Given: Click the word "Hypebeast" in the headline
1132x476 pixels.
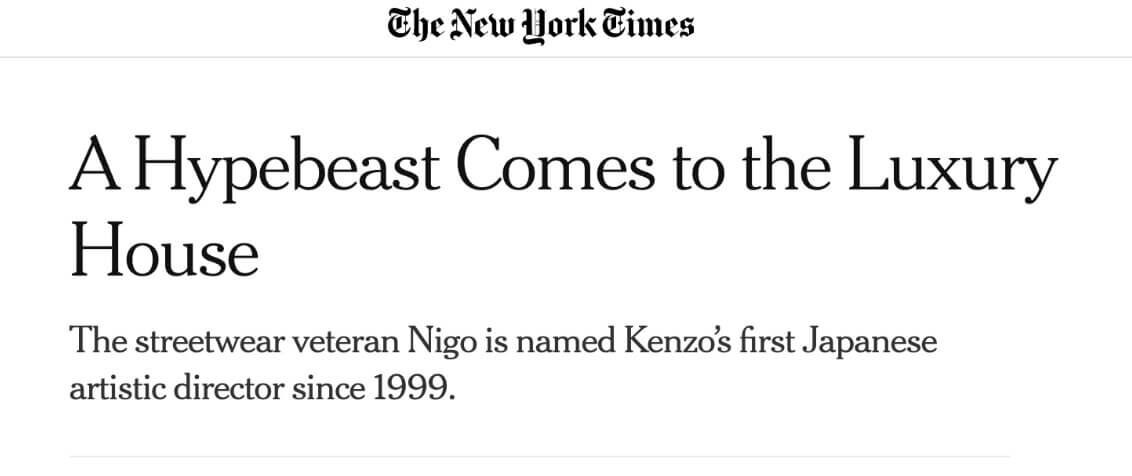Looking at the screenshot, I should tap(287, 168).
